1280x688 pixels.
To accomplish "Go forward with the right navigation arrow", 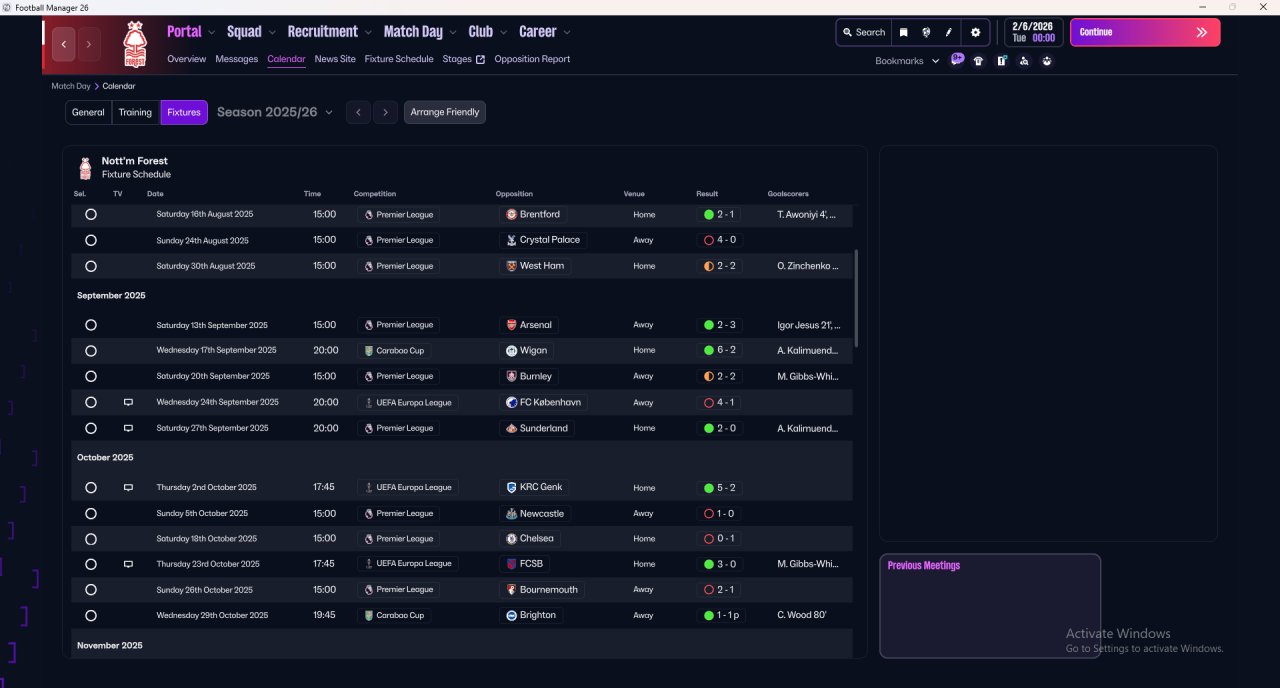I will [89, 44].
